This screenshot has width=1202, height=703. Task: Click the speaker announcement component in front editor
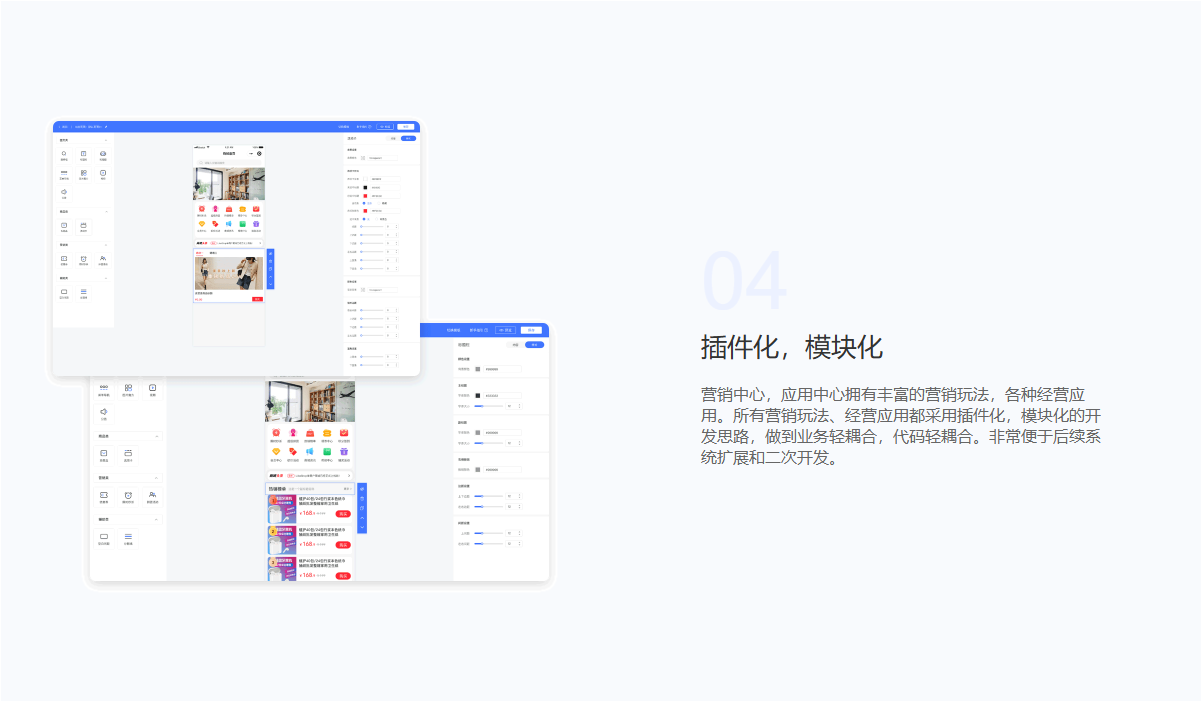click(64, 192)
